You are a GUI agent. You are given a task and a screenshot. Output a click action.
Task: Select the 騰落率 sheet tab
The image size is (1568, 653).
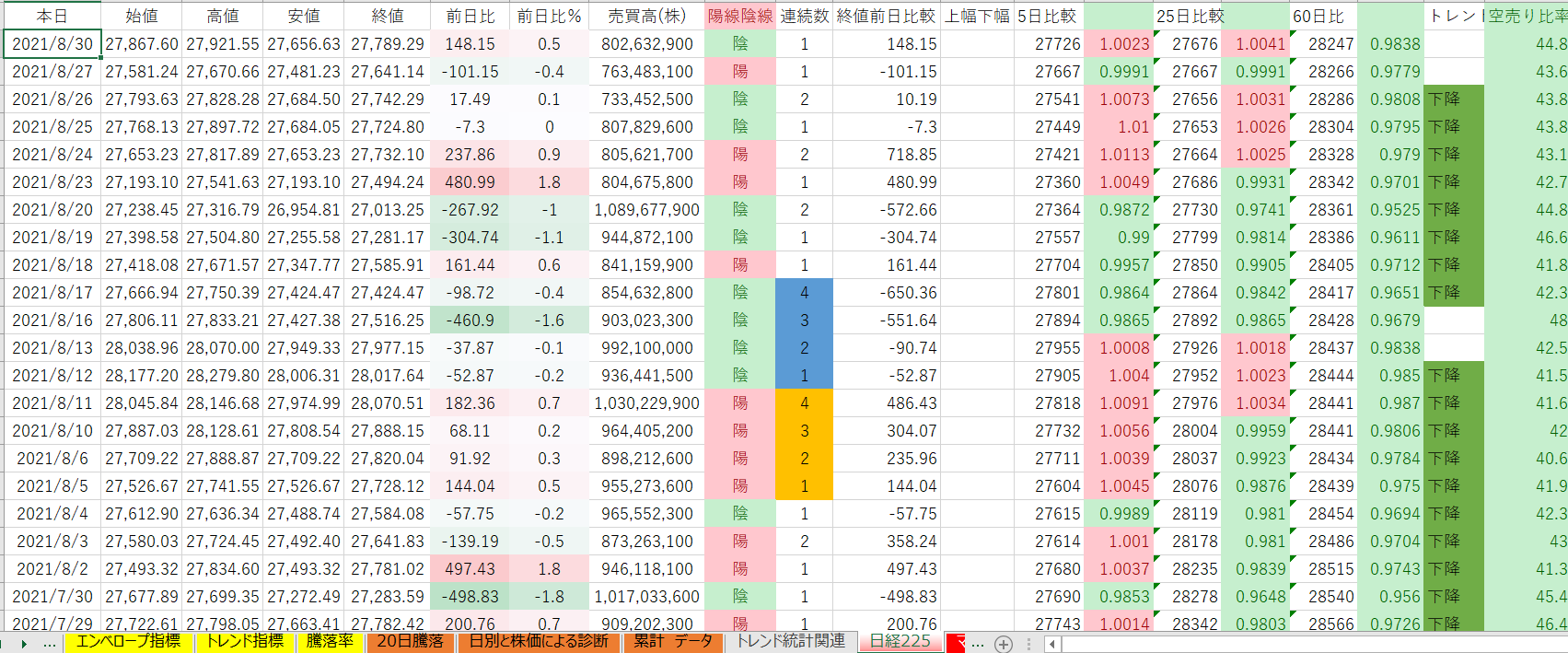[330, 642]
